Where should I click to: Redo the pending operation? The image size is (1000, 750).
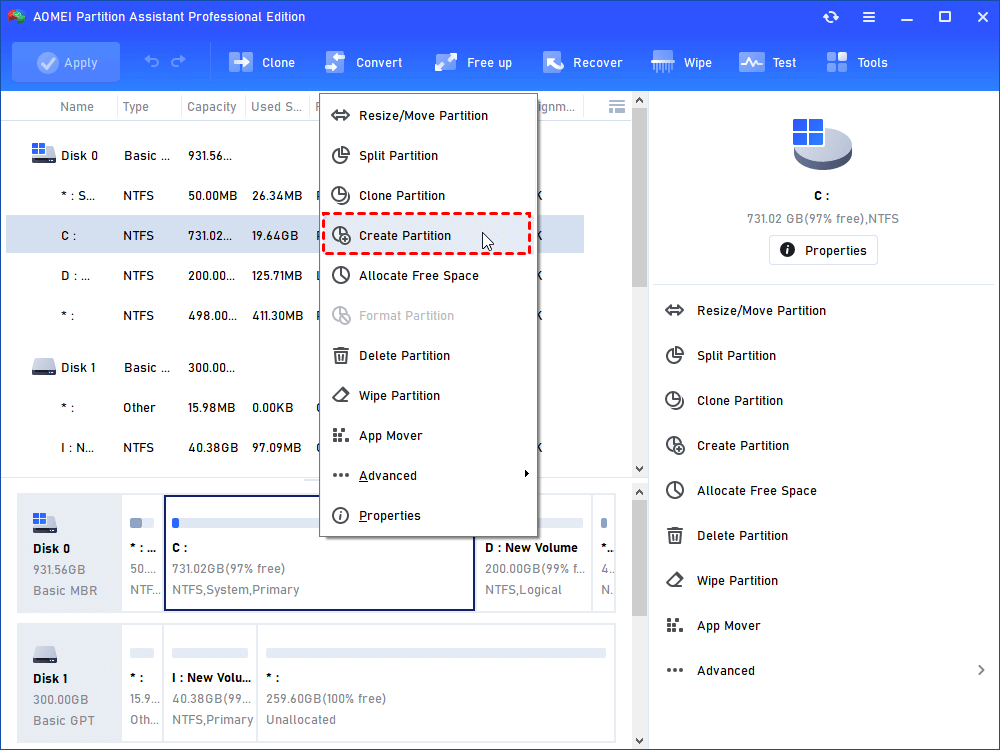[179, 62]
